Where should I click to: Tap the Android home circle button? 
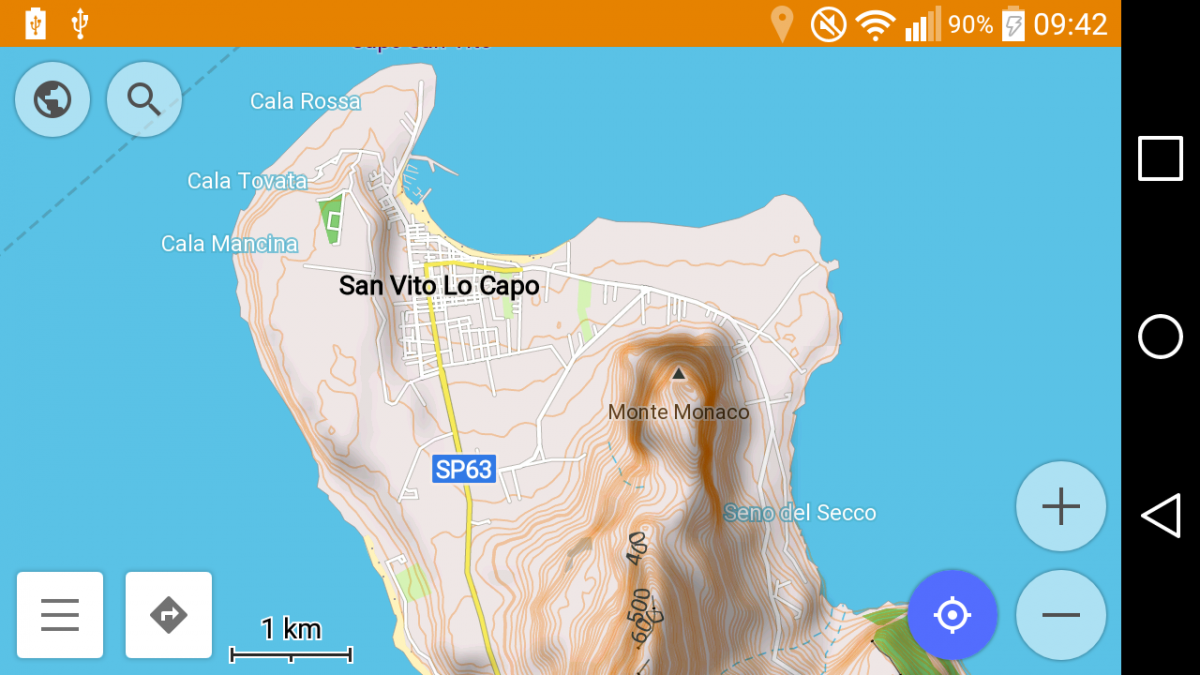[1161, 337]
